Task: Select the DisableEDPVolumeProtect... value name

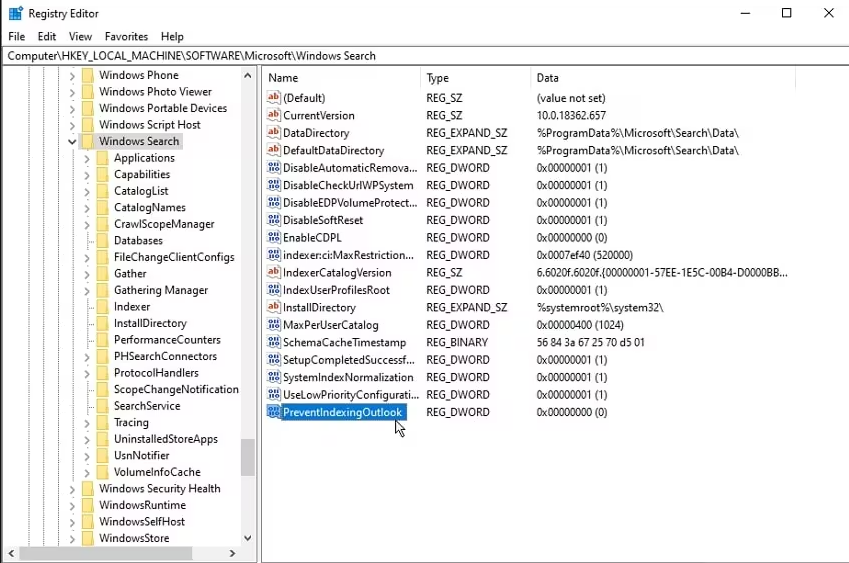Action: (x=350, y=202)
